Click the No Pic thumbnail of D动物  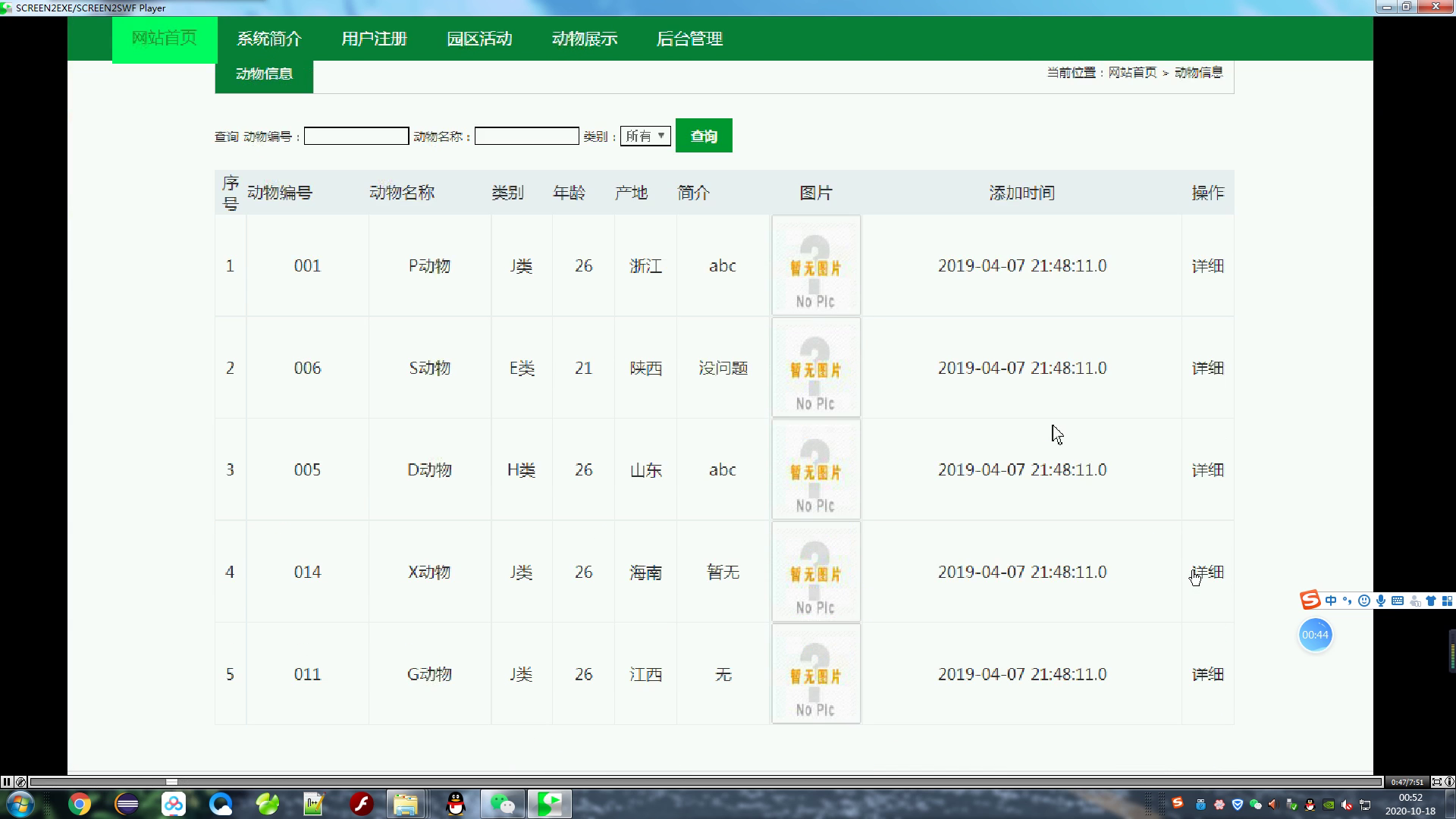coord(816,469)
